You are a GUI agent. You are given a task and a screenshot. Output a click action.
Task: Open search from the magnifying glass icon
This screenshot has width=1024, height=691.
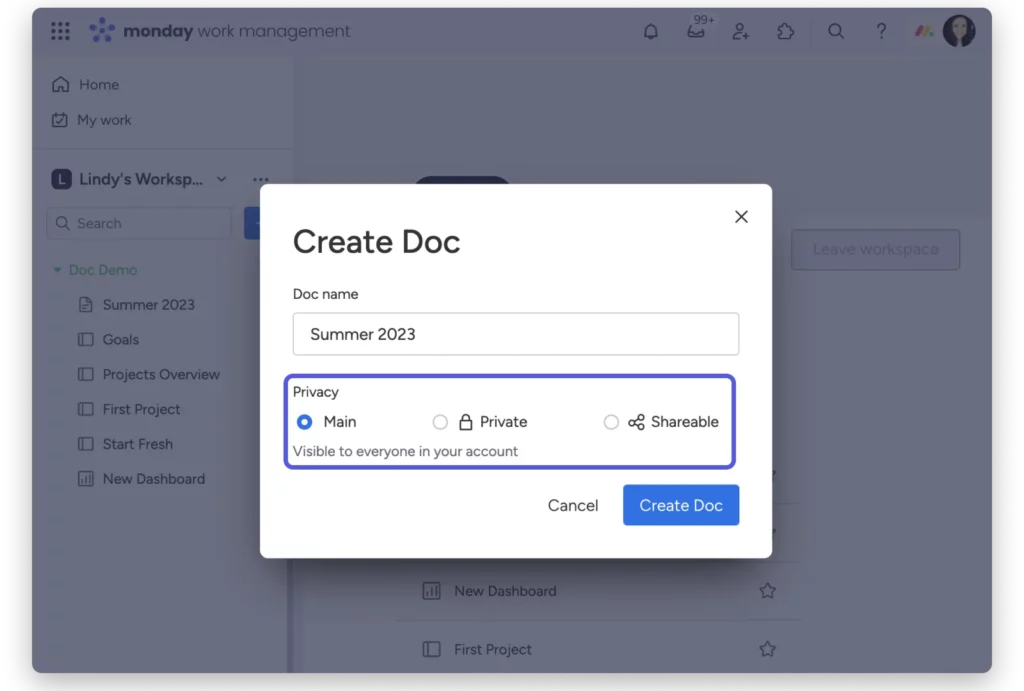point(836,31)
